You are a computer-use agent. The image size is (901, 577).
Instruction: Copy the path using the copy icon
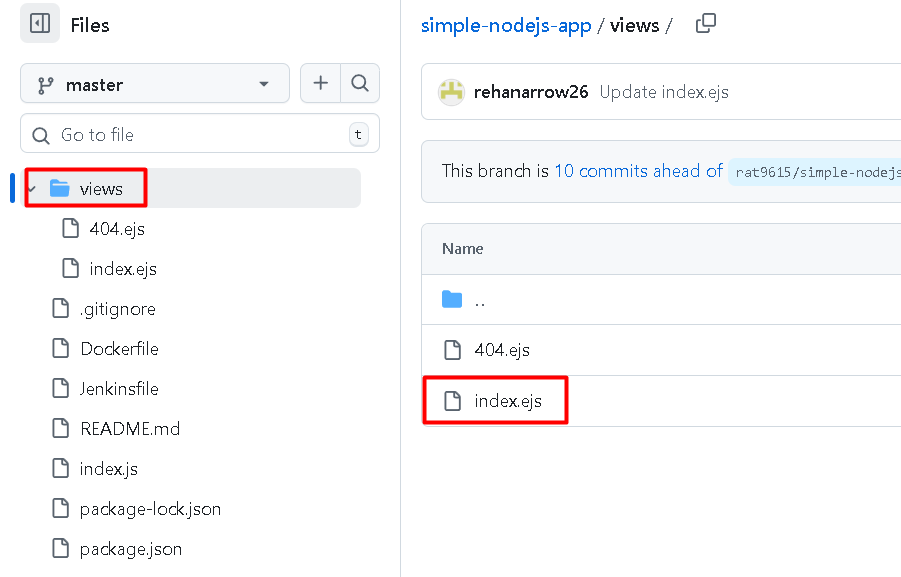[706, 24]
